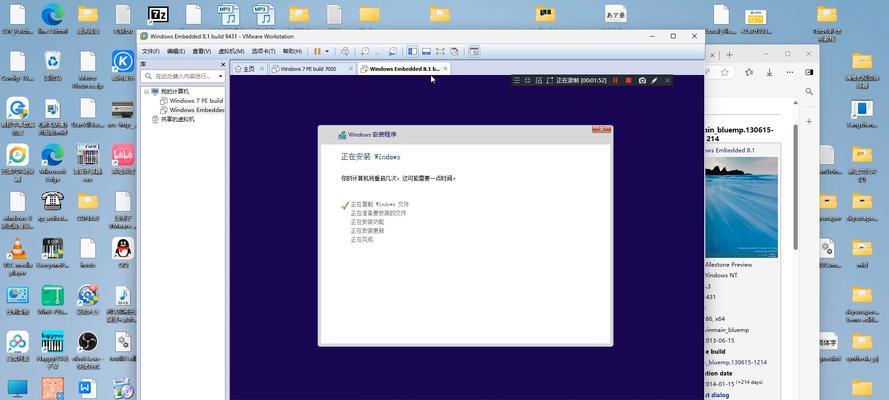Add page to favorites in Edge
The height and width of the screenshot is (400, 889).
click(x=725, y=73)
